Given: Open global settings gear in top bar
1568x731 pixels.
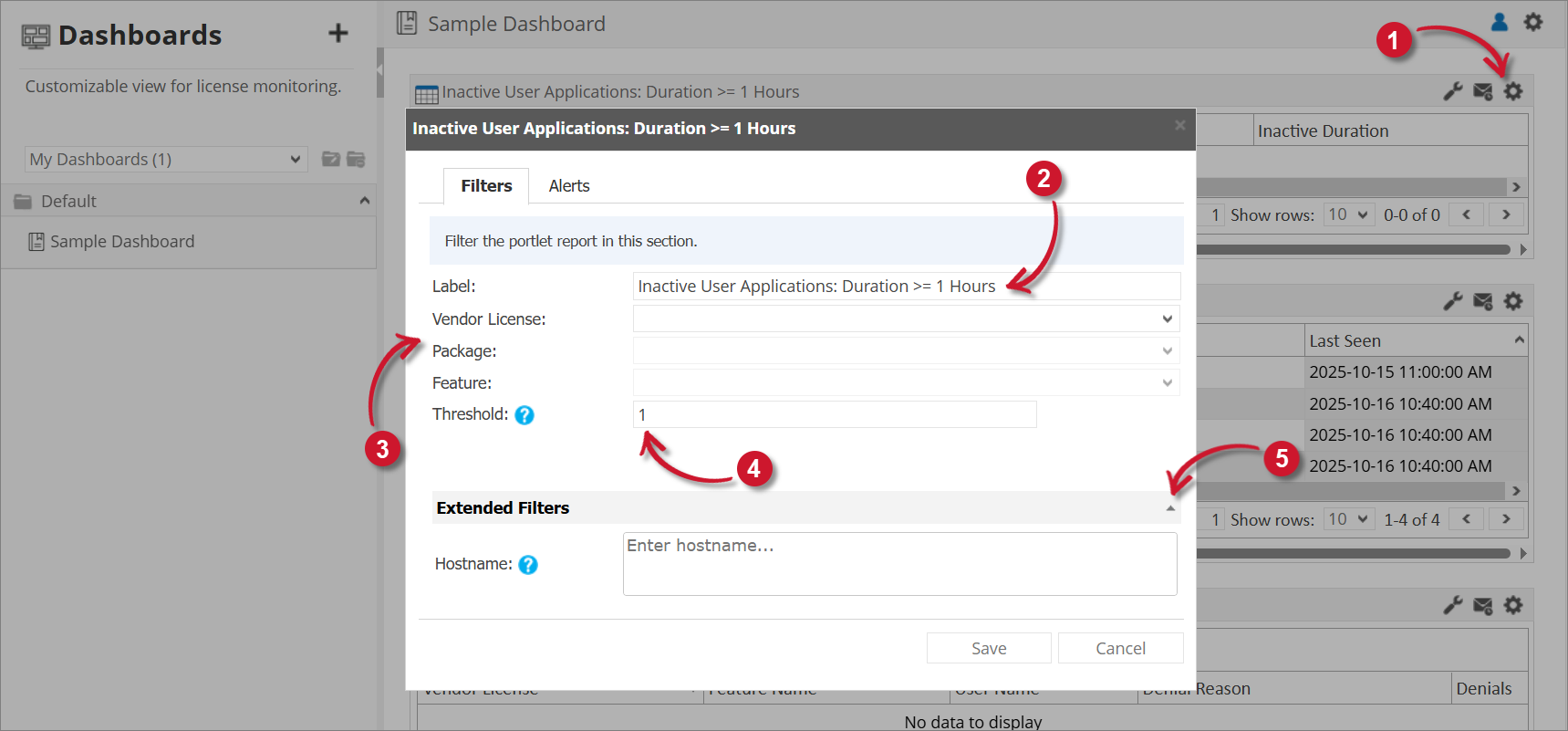Looking at the screenshot, I should click(x=1533, y=22).
